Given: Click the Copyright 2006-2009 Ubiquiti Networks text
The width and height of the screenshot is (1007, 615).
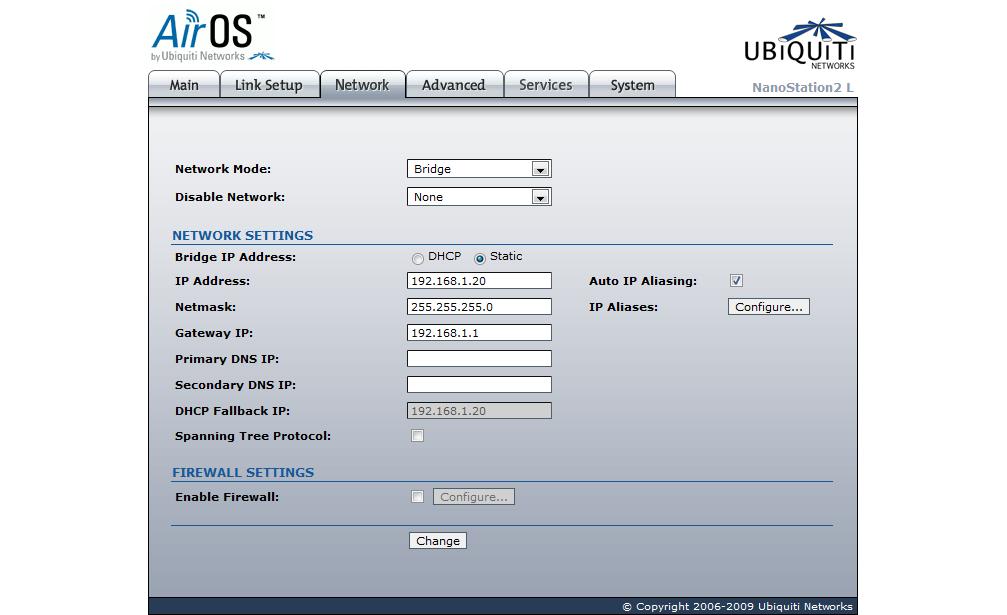Looking at the screenshot, I should click(x=737, y=607).
